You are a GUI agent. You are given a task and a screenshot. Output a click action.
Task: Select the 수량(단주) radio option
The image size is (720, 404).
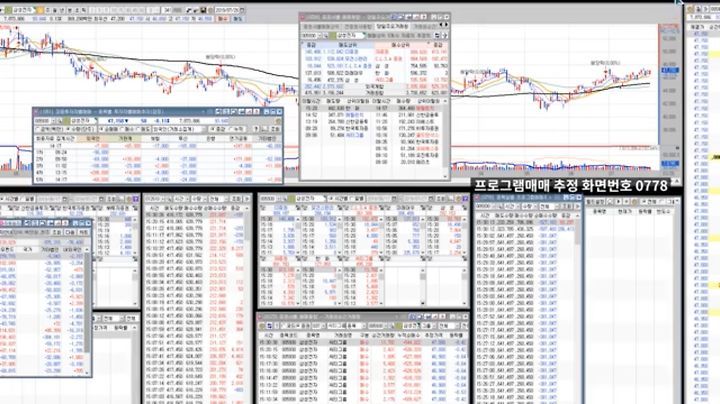[x=80, y=129]
